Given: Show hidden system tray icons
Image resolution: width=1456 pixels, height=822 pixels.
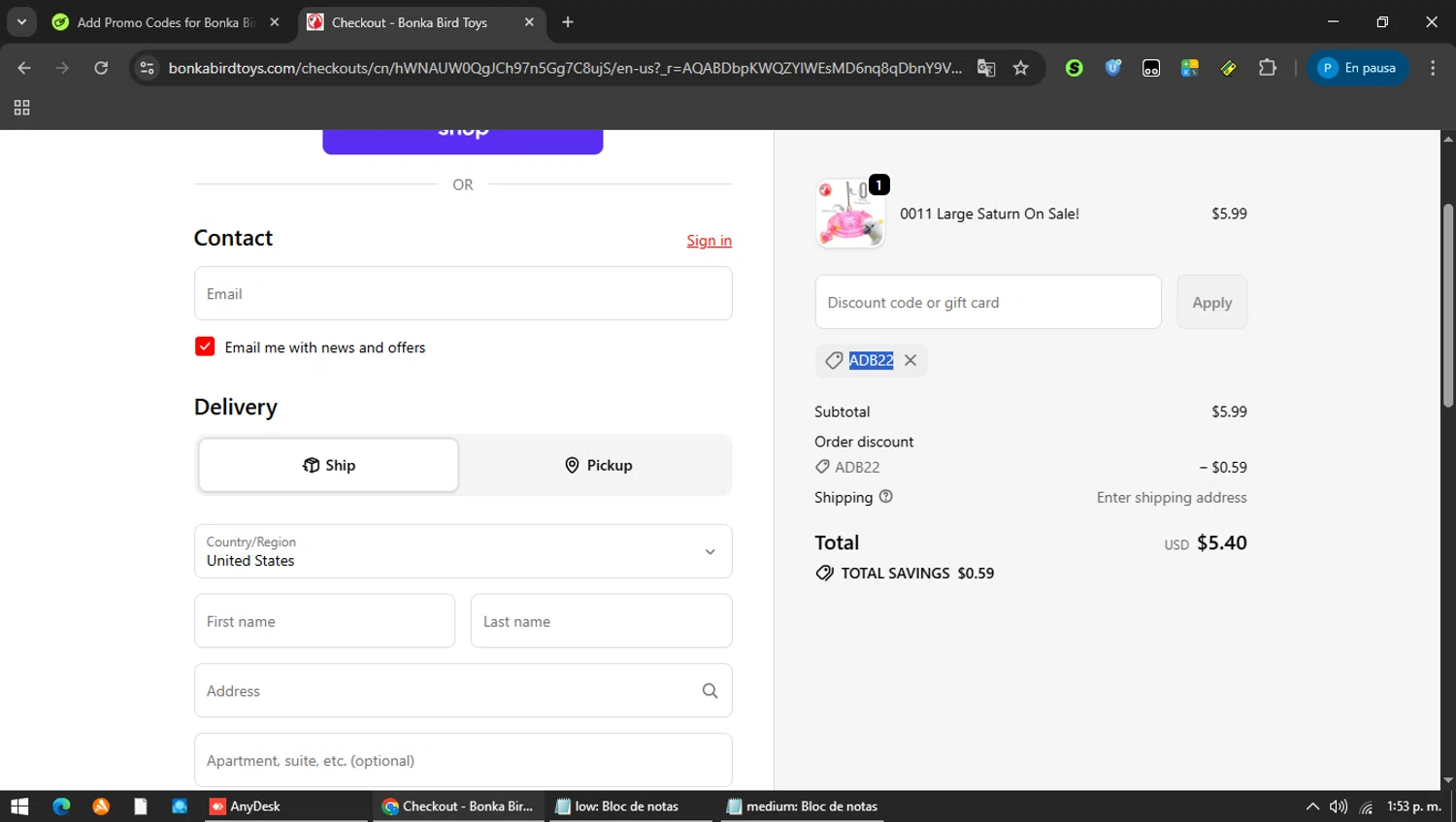Looking at the screenshot, I should tap(1312, 806).
